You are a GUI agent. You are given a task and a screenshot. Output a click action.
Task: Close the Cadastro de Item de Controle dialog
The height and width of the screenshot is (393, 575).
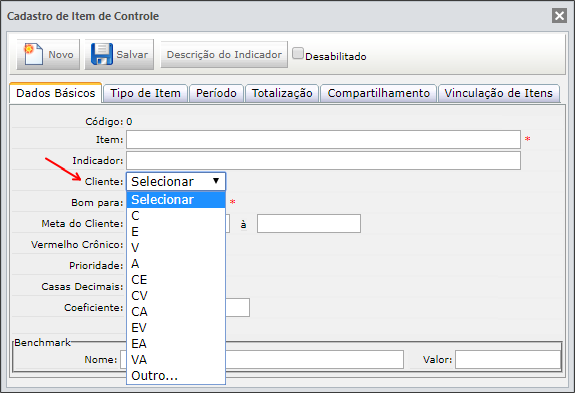(x=559, y=16)
